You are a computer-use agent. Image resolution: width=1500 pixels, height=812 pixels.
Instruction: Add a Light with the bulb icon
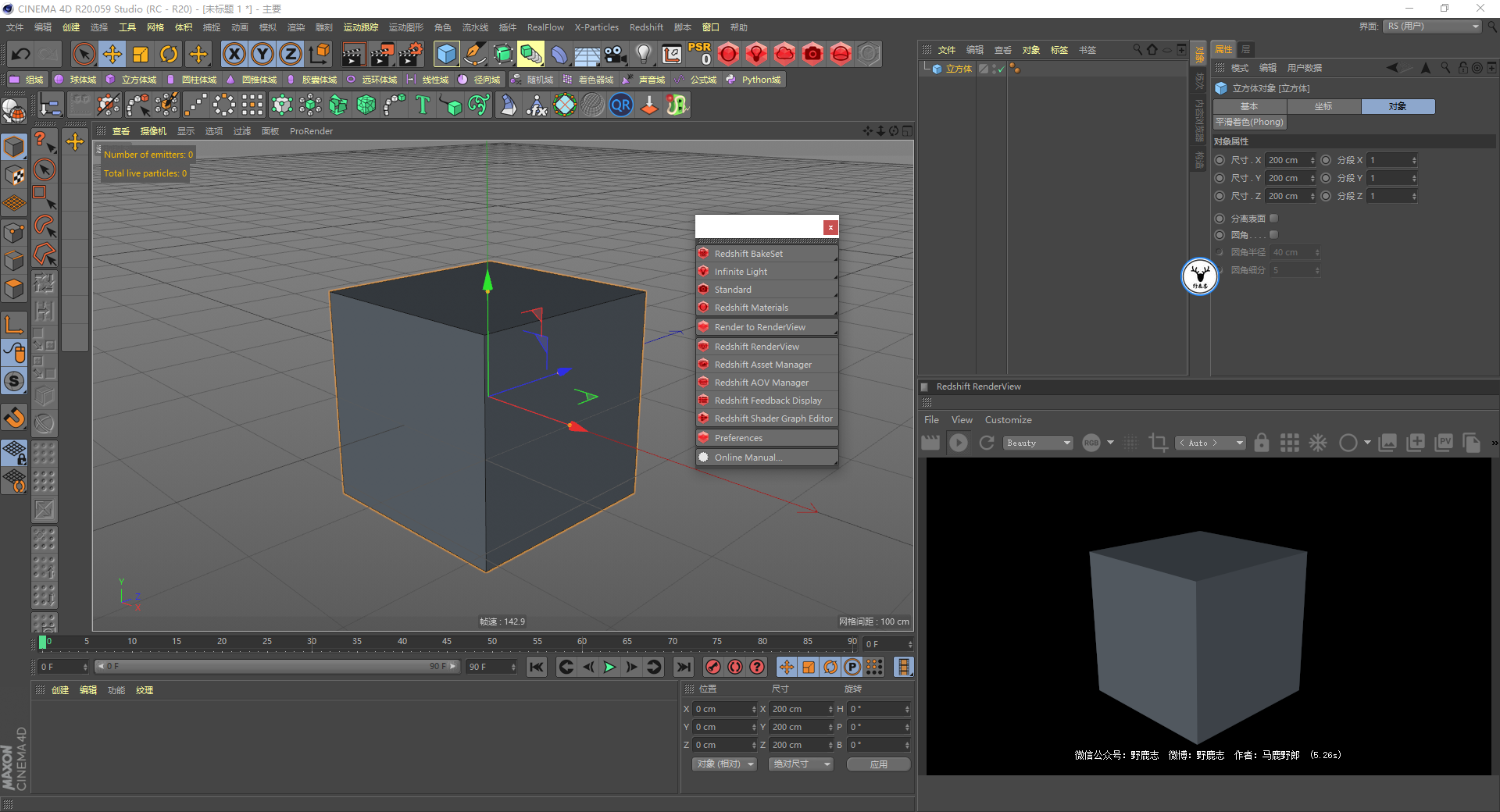[644, 54]
